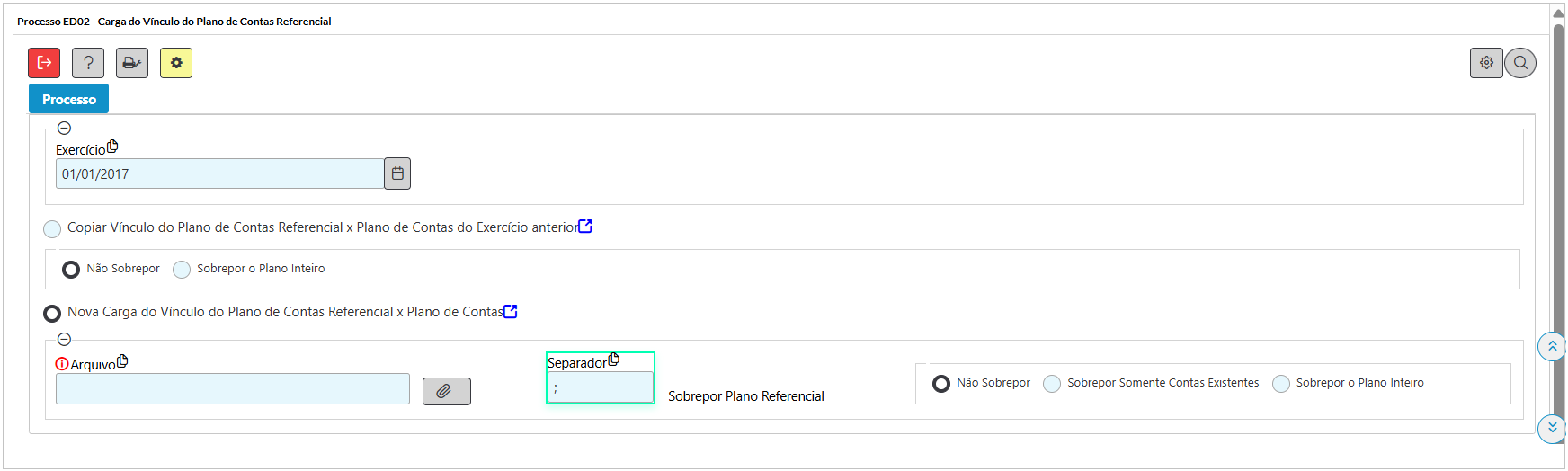Click the Separador text field
This screenshot has width=1568, height=471.
(601, 387)
